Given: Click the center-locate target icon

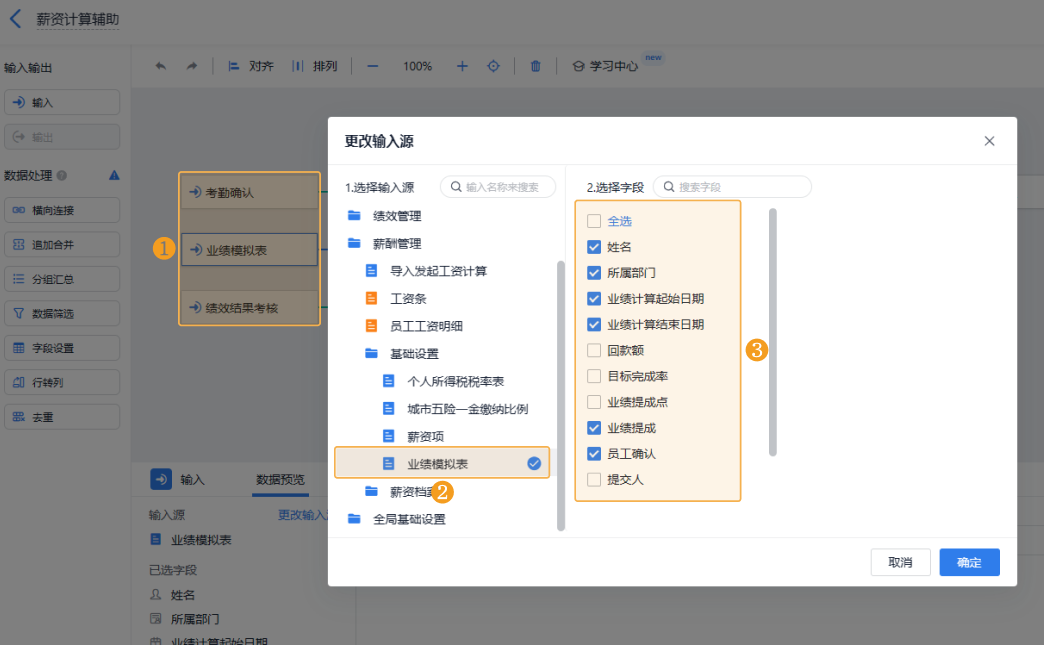Looking at the screenshot, I should (x=493, y=66).
